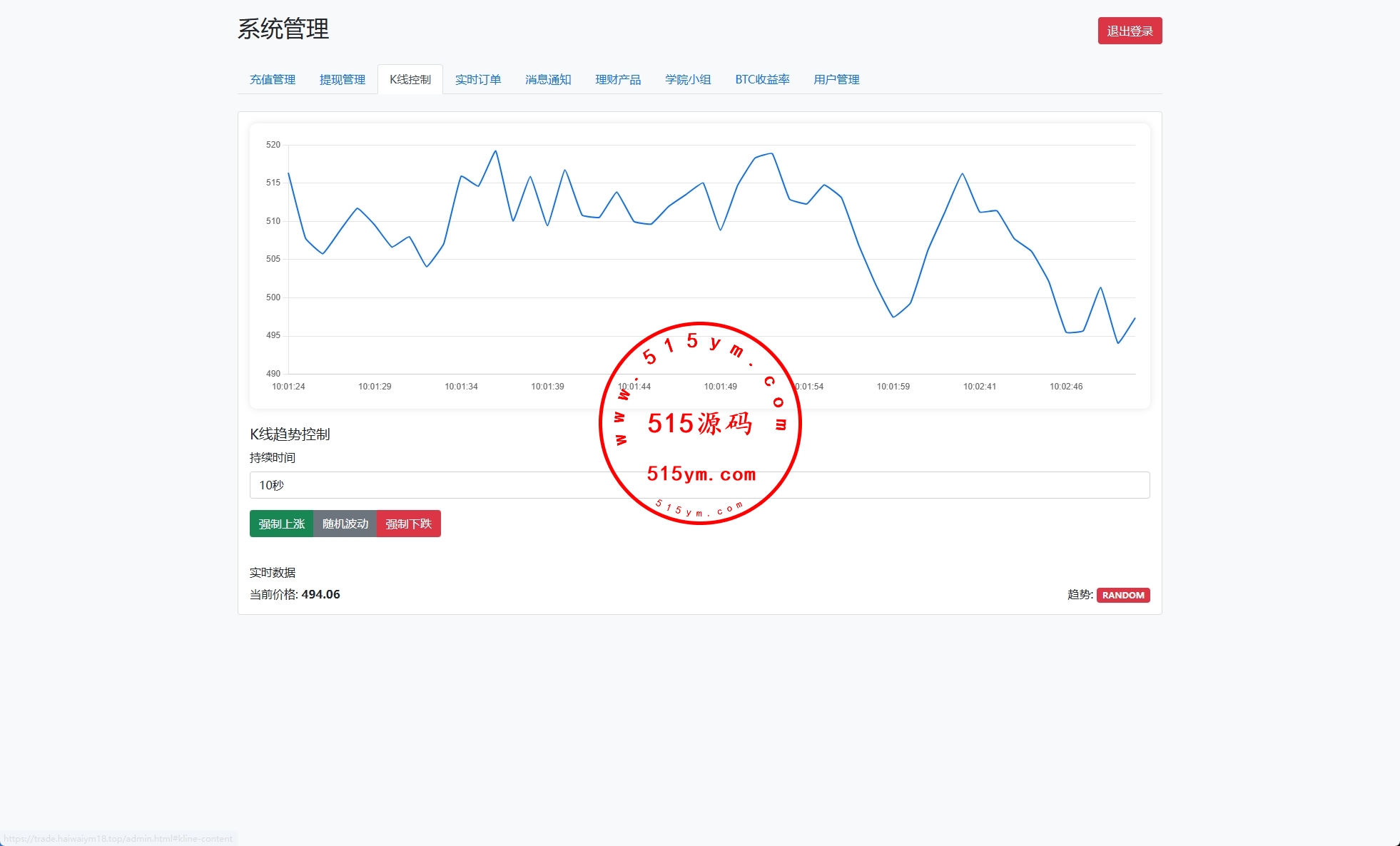Select the K线控制 tab
The image size is (1400, 846).
coord(410,79)
